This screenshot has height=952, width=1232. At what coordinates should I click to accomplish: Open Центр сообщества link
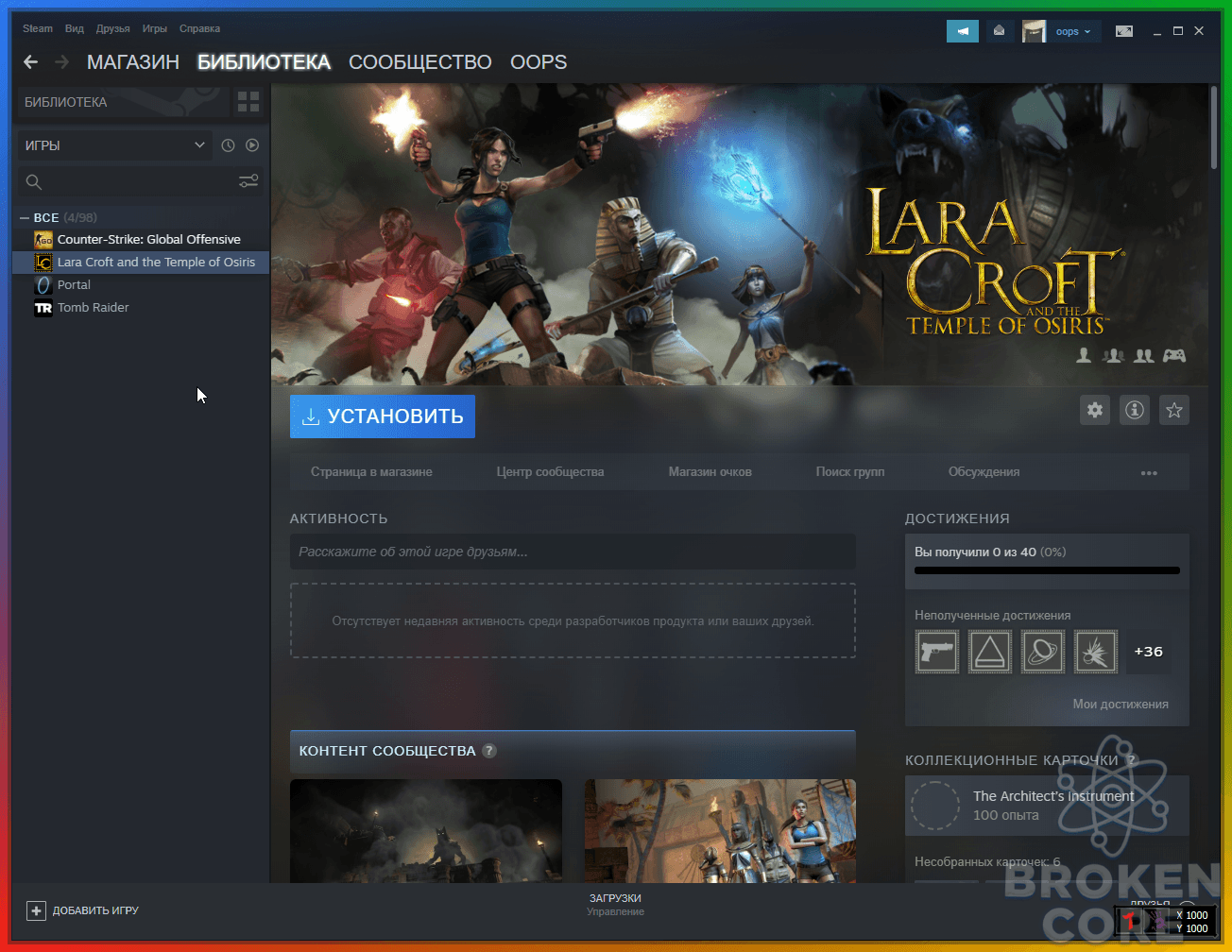[550, 472]
